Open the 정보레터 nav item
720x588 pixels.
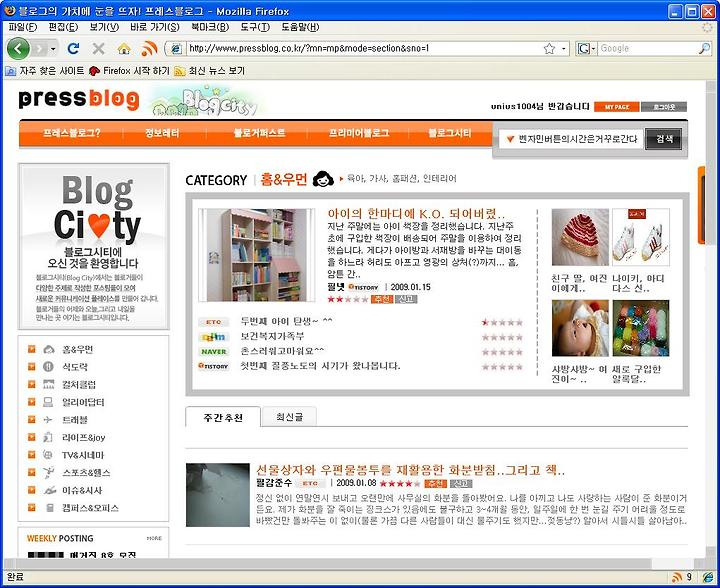coord(162,133)
